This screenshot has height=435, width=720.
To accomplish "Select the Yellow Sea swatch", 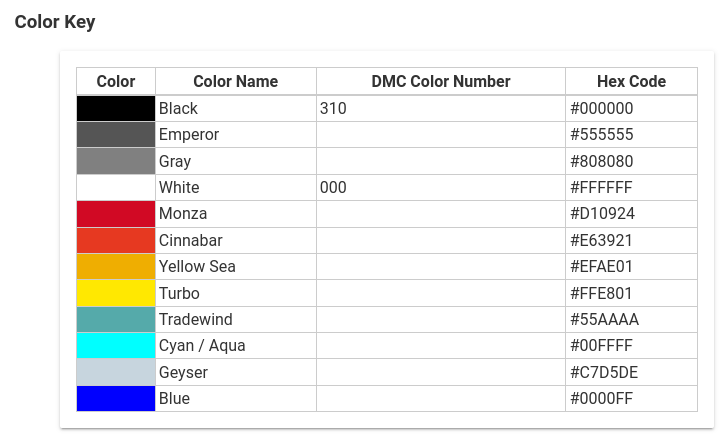I will tap(116, 266).
